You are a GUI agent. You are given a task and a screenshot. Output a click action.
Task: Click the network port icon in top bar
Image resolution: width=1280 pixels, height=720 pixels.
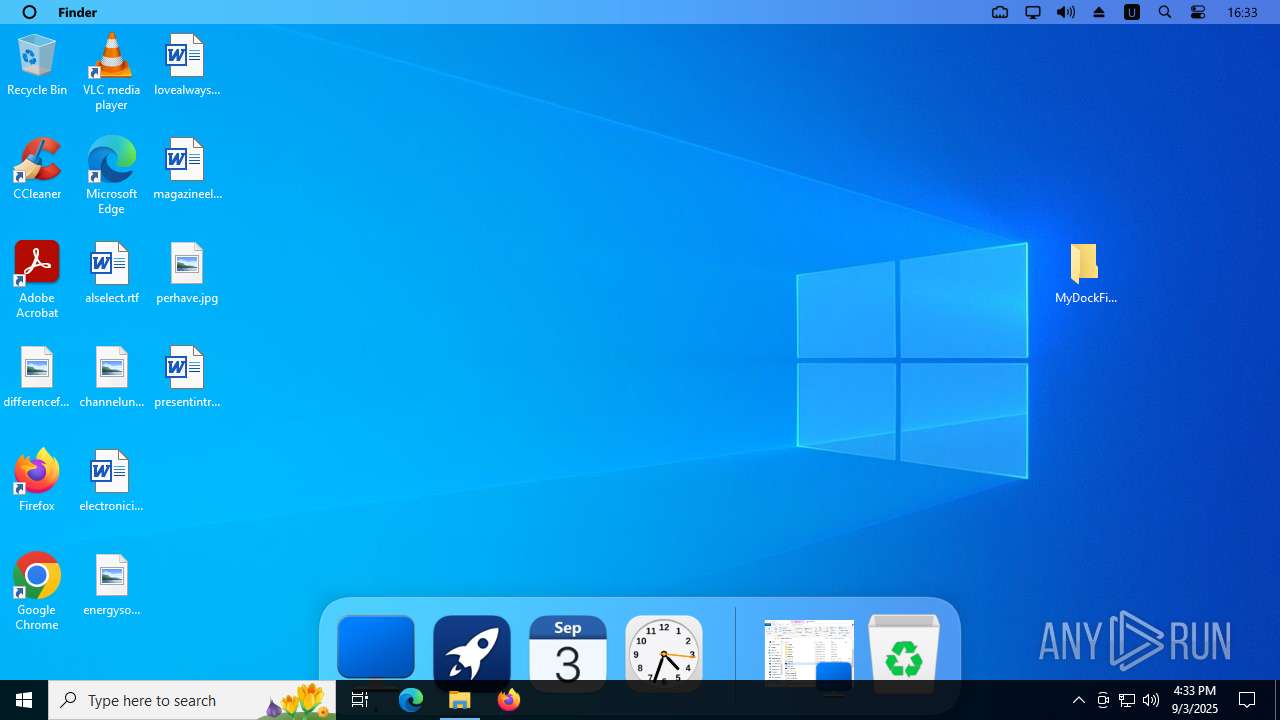[x=1000, y=12]
